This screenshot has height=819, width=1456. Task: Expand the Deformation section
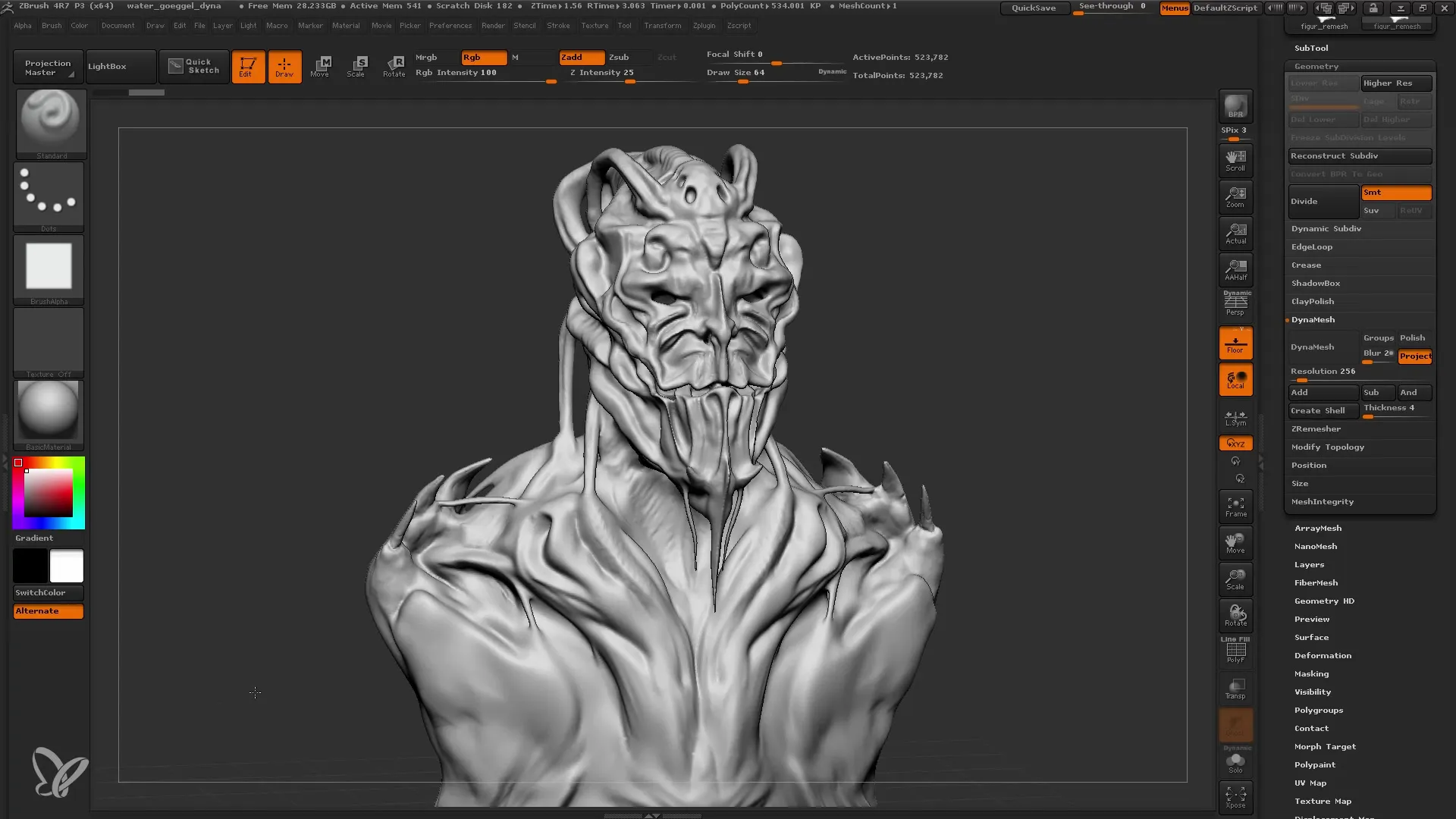pos(1323,656)
